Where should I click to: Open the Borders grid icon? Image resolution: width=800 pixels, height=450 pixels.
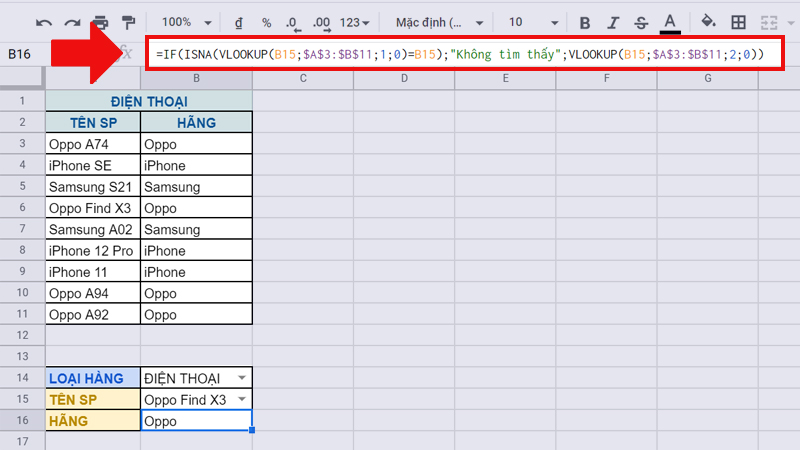(738, 22)
